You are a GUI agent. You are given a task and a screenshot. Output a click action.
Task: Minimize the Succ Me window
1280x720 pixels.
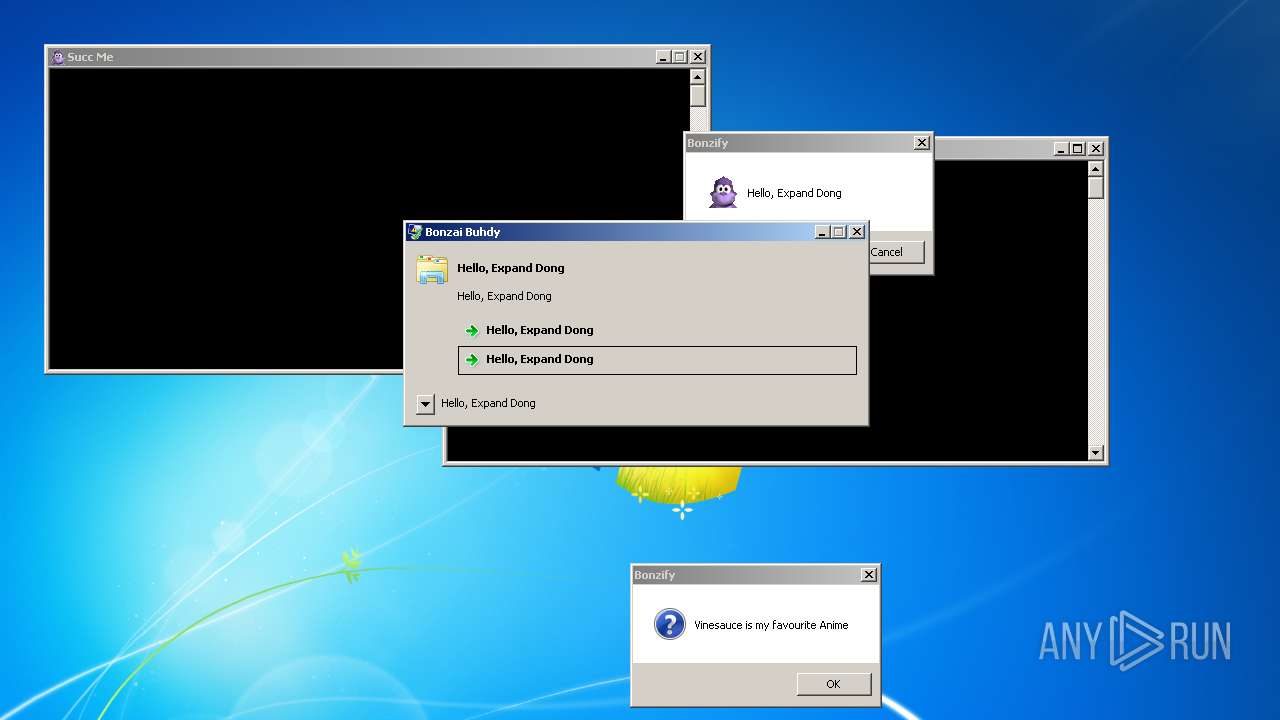pyautogui.click(x=663, y=57)
